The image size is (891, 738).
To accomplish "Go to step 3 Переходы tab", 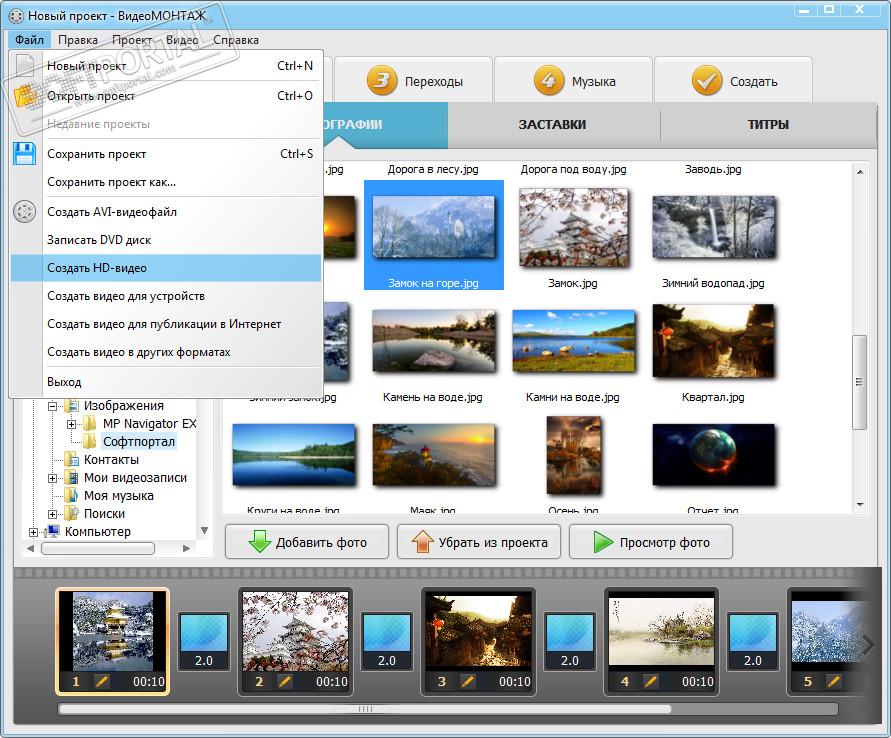I will point(414,81).
